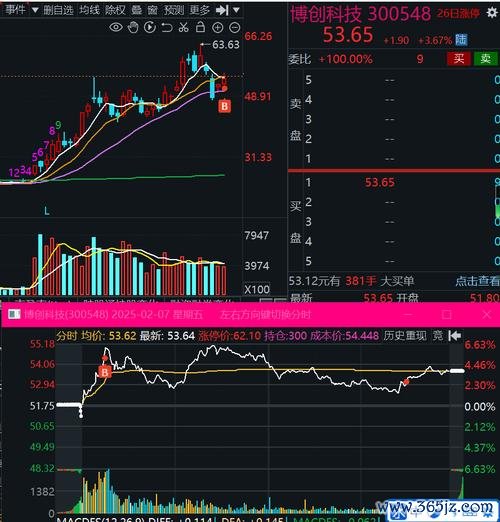
Task: Click the 7947 volume axis label
Action: [256, 236]
